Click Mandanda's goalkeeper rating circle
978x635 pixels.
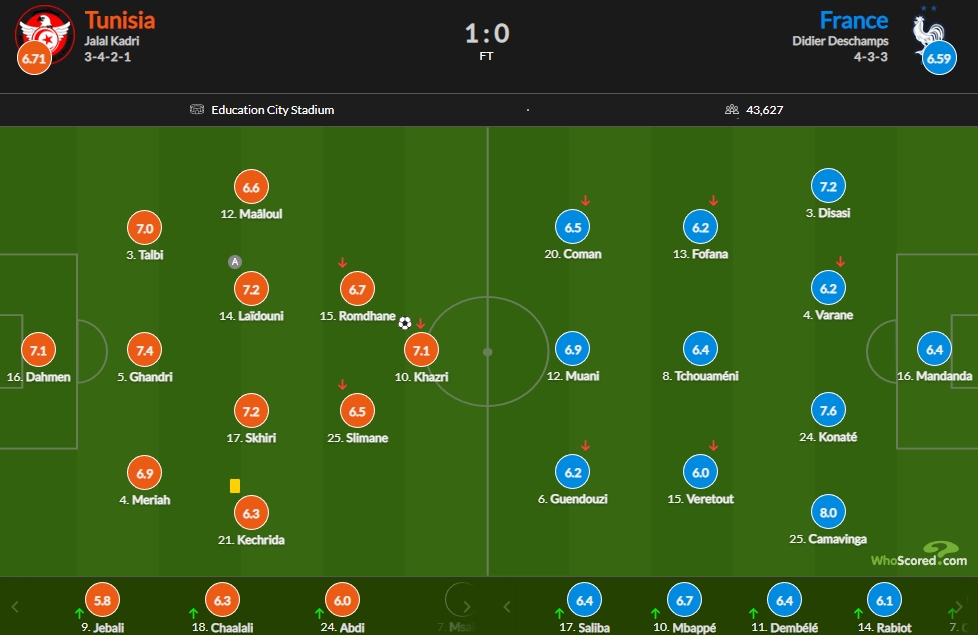click(934, 349)
